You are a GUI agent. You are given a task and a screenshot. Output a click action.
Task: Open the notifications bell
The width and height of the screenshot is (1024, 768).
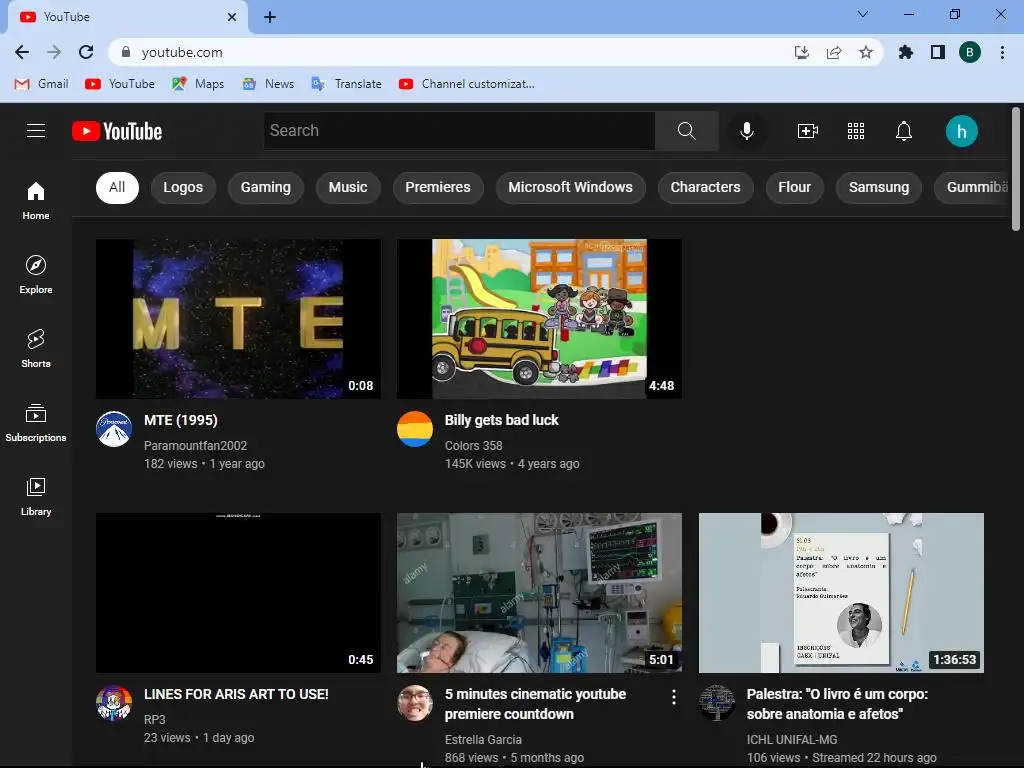click(x=903, y=131)
